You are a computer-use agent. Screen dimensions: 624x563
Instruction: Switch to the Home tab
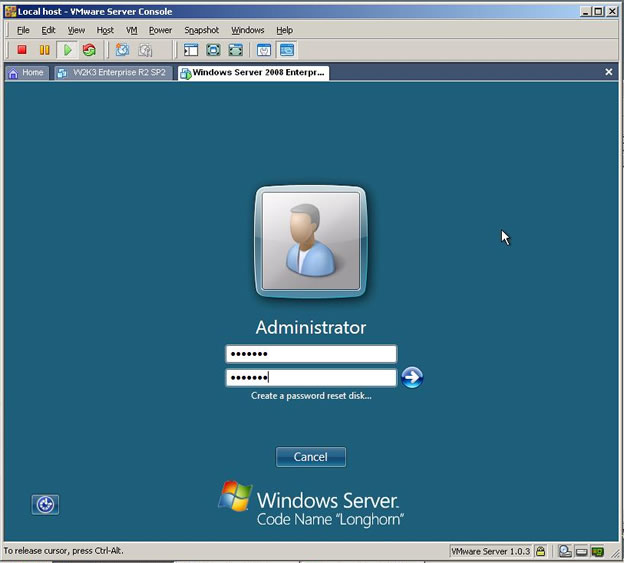27,72
